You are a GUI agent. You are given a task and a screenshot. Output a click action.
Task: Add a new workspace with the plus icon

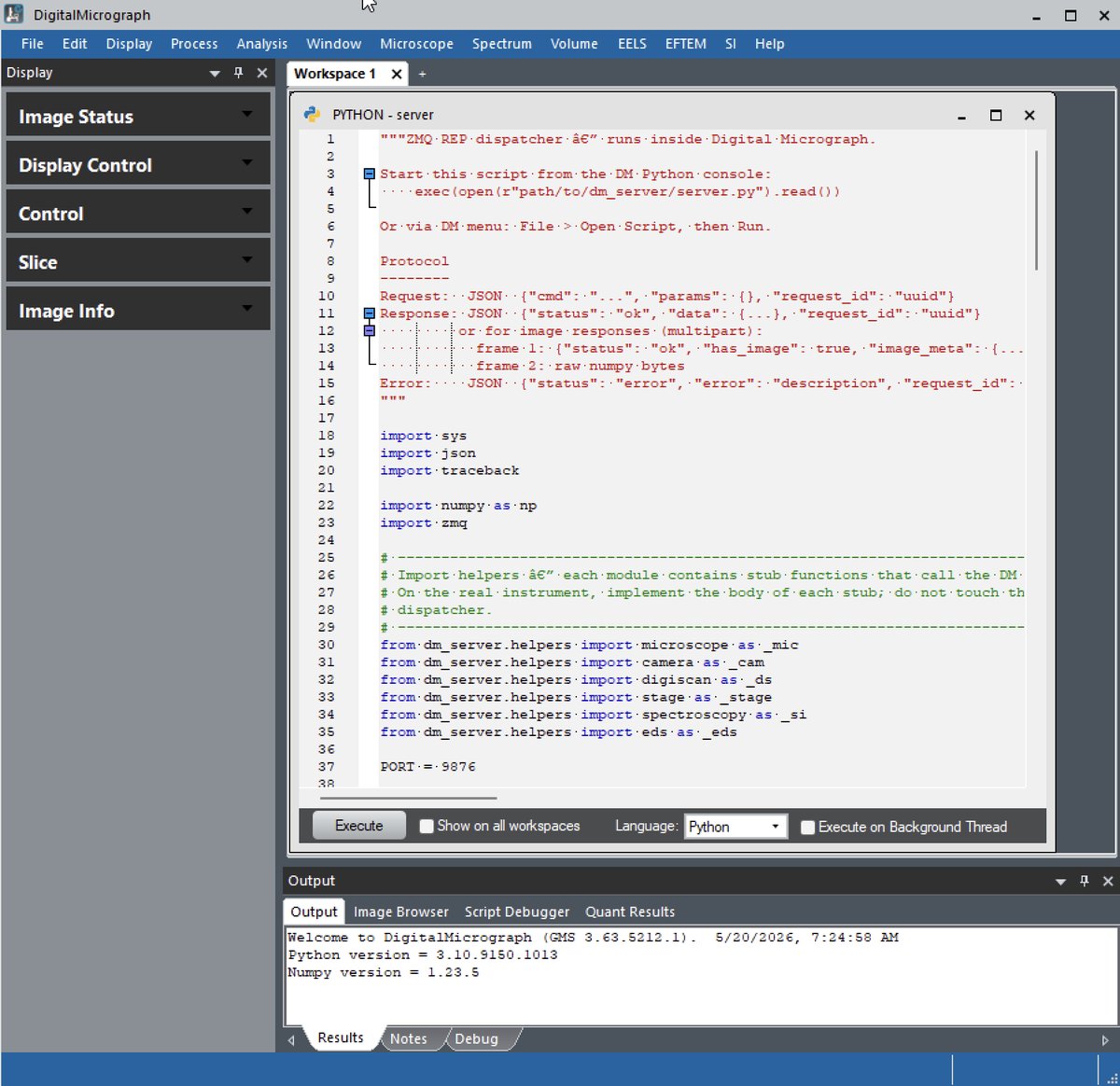click(x=422, y=74)
